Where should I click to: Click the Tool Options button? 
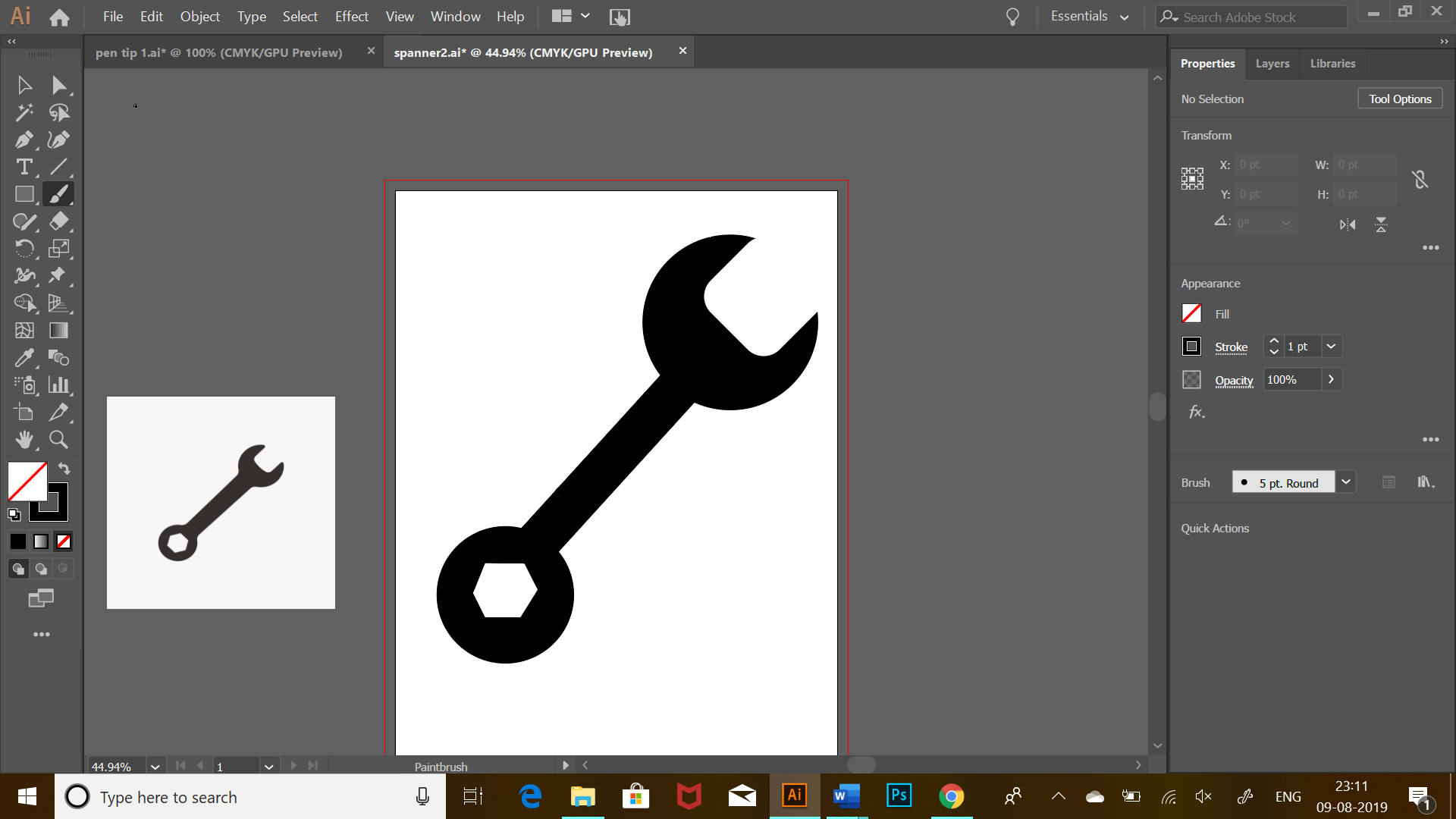pyautogui.click(x=1400, y=99)
